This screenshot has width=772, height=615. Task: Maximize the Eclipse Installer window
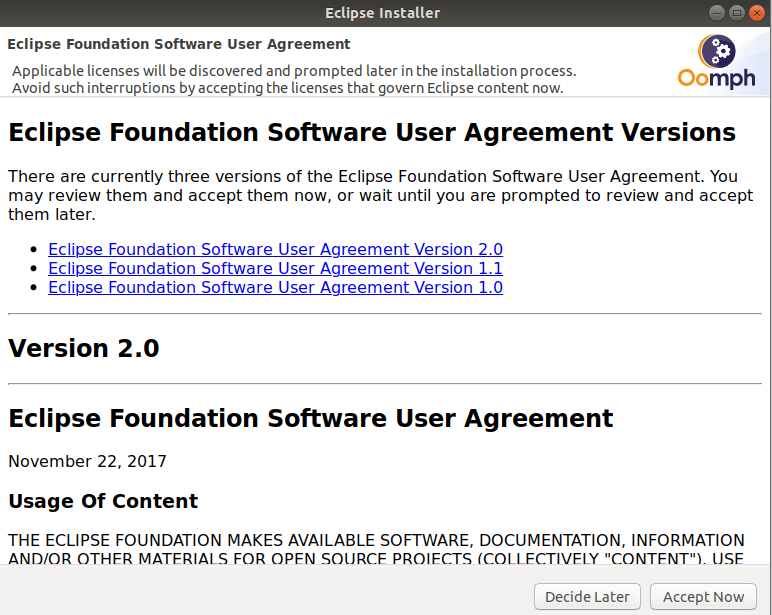[x=737, y=13]
